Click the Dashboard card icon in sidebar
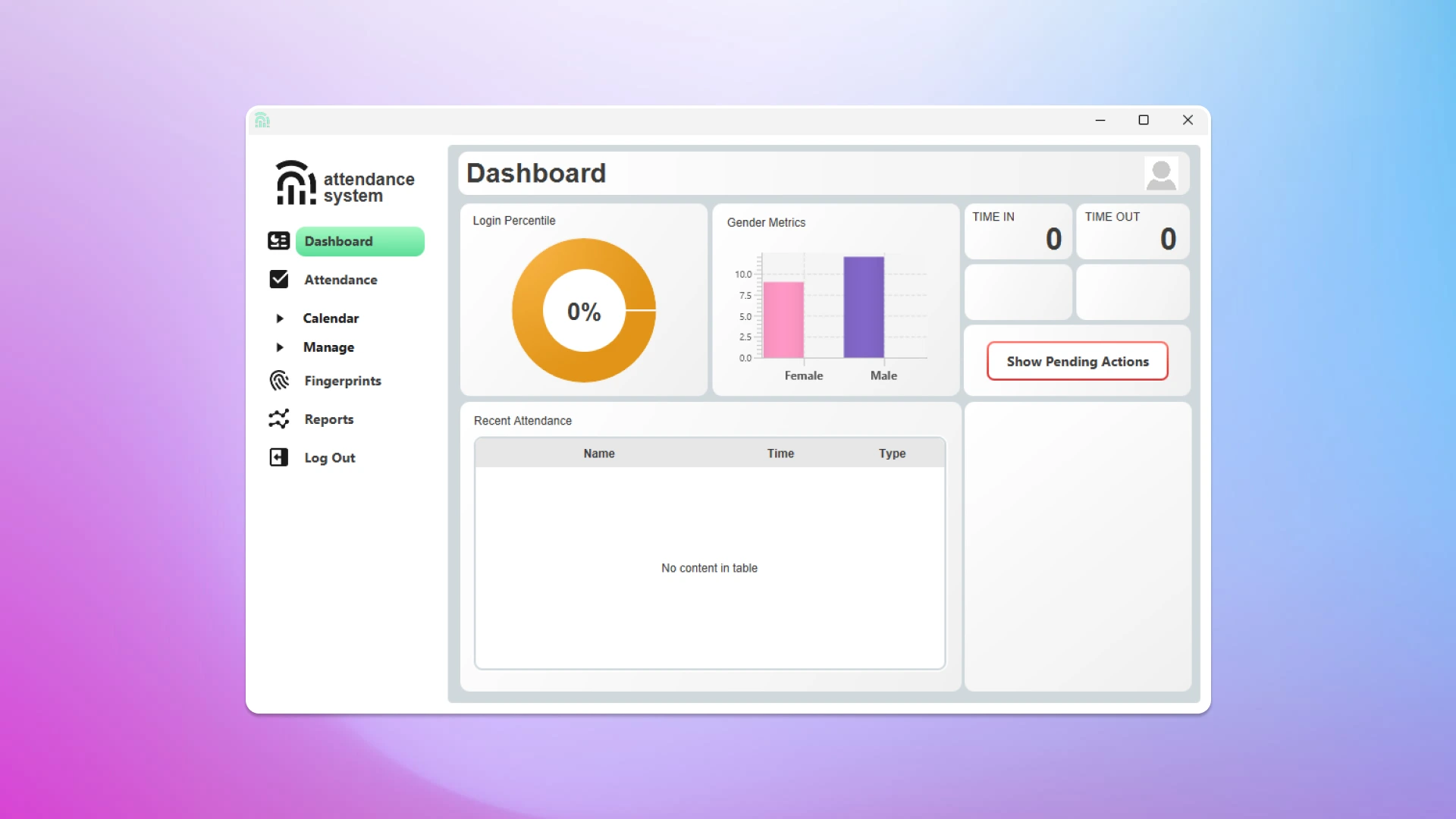Image resolution: width=1456 pixels, height=819 pixels. click(x=278, y=241)
